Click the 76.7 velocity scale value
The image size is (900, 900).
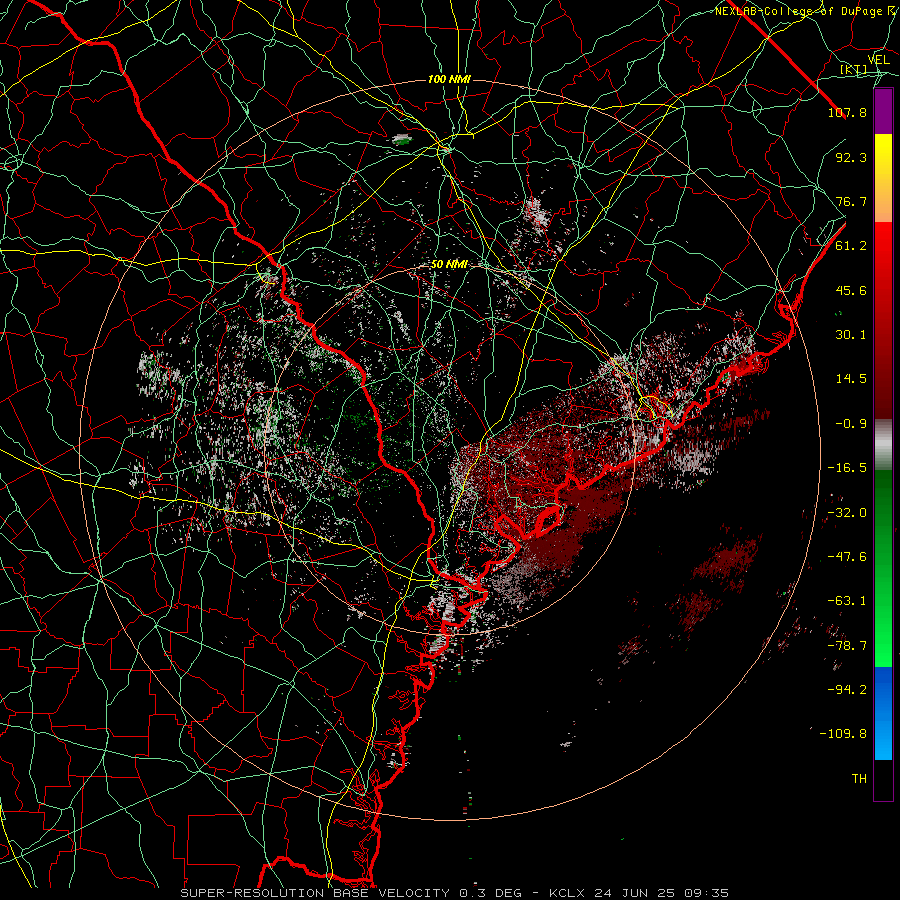click(851, 201)
